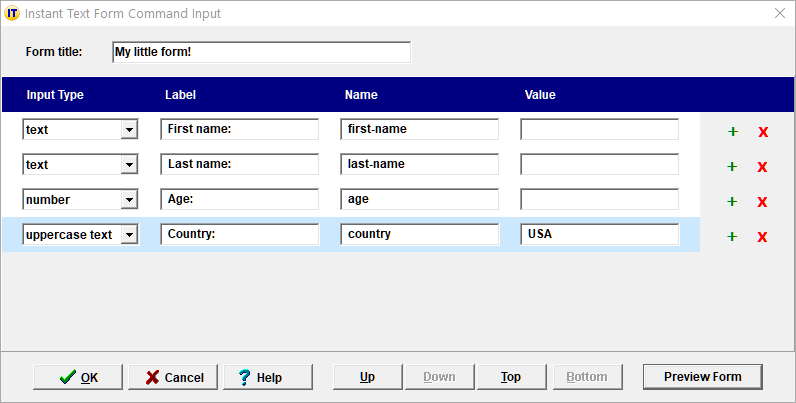The height and width of the screenshot is (403, 796).
Task: Click the Instant Text app icon in title bar
Action: pyautogui.click(x=12, y=13)
